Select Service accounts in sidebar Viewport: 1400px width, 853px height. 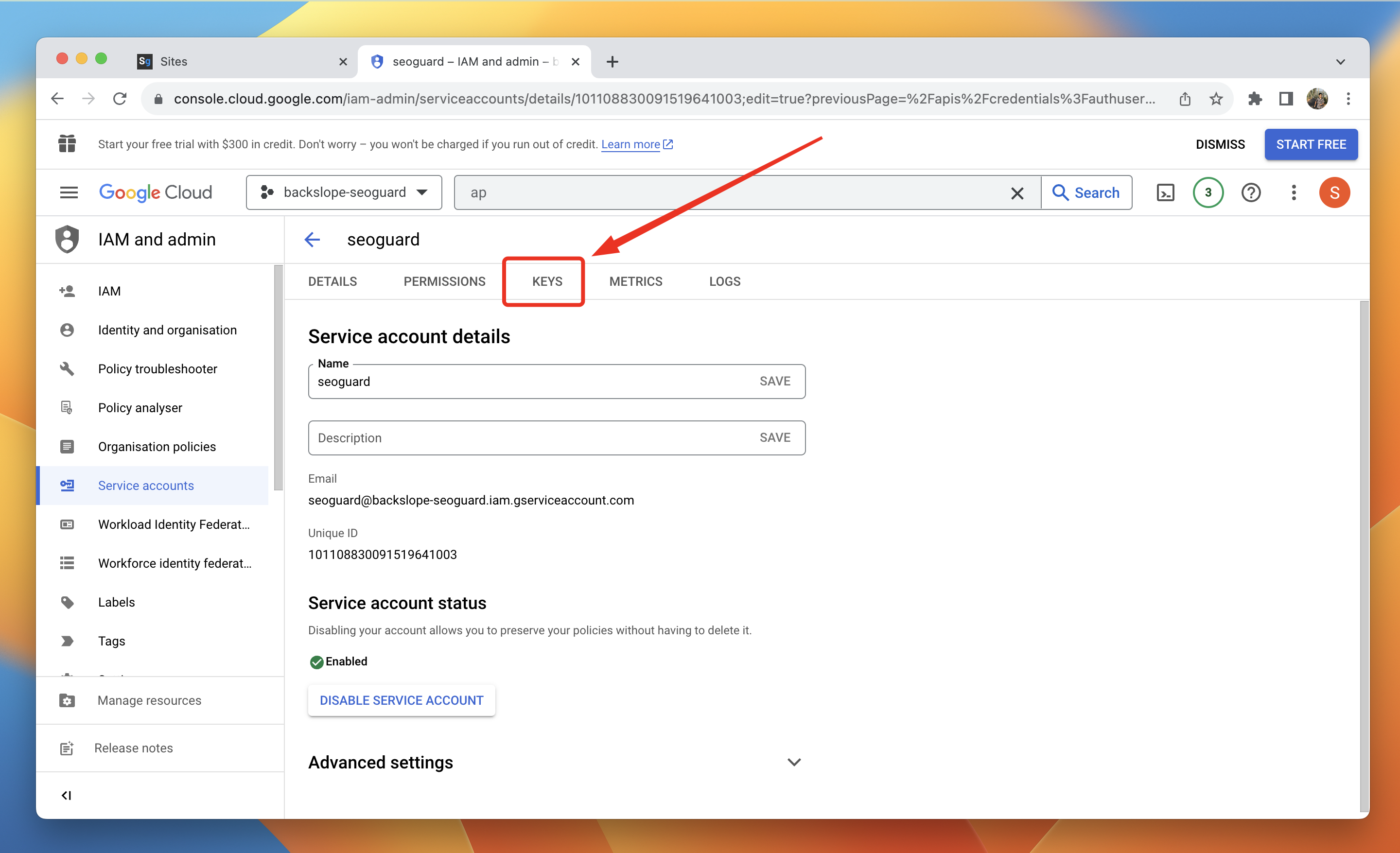tap(146, 485)
